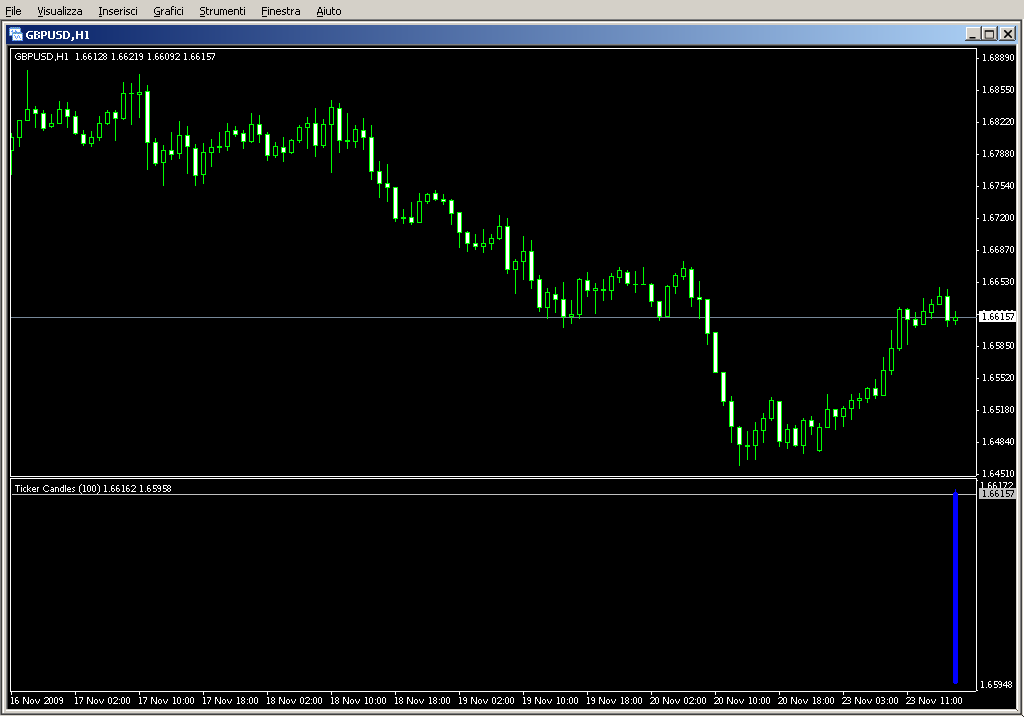Click the 1.67200 price scale label
Screen dimensions: 1024x717
pos(998,217)
